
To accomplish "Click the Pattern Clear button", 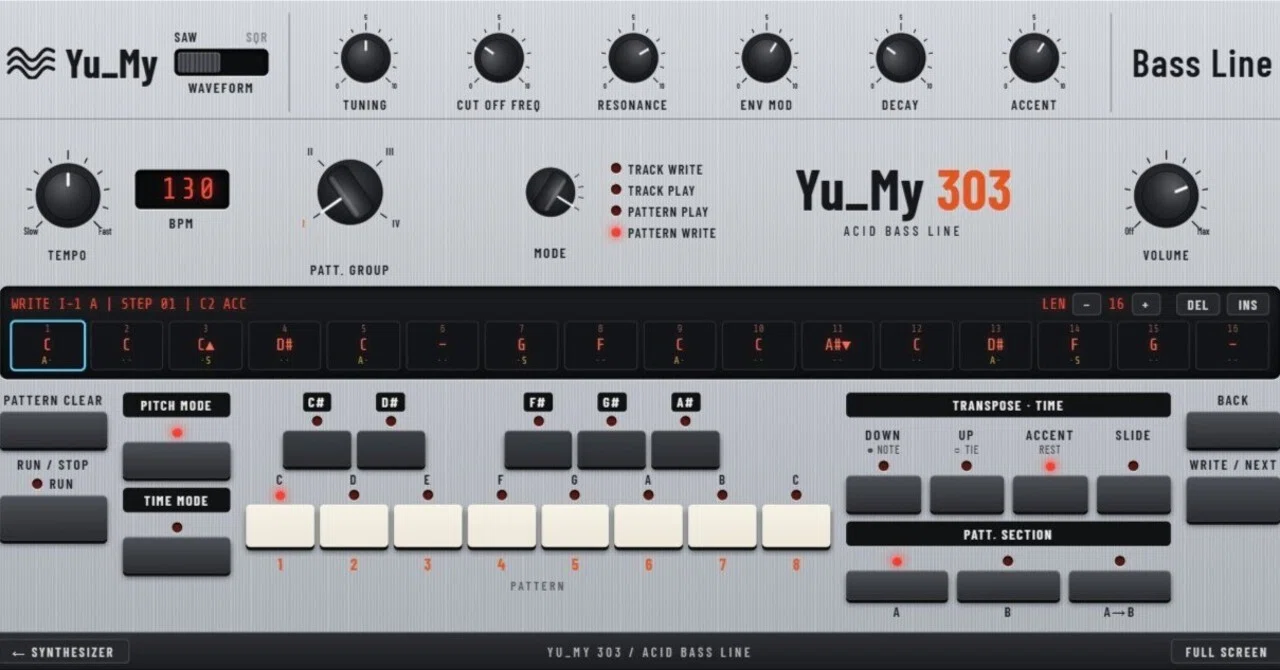I will [53, 431].
